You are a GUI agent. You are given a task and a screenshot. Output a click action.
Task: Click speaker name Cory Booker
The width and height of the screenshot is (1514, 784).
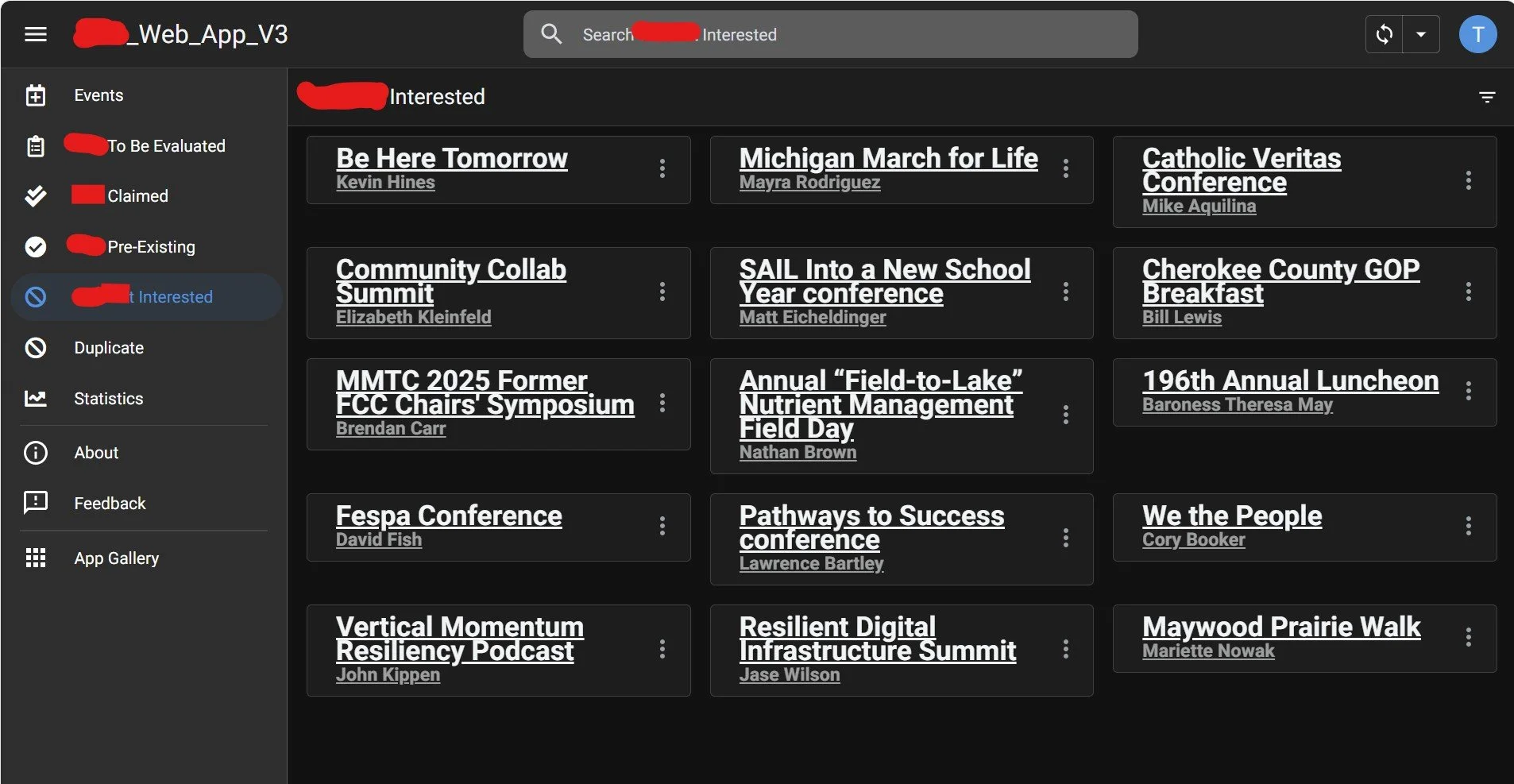pyautogui.click(x=1193, y=539)
